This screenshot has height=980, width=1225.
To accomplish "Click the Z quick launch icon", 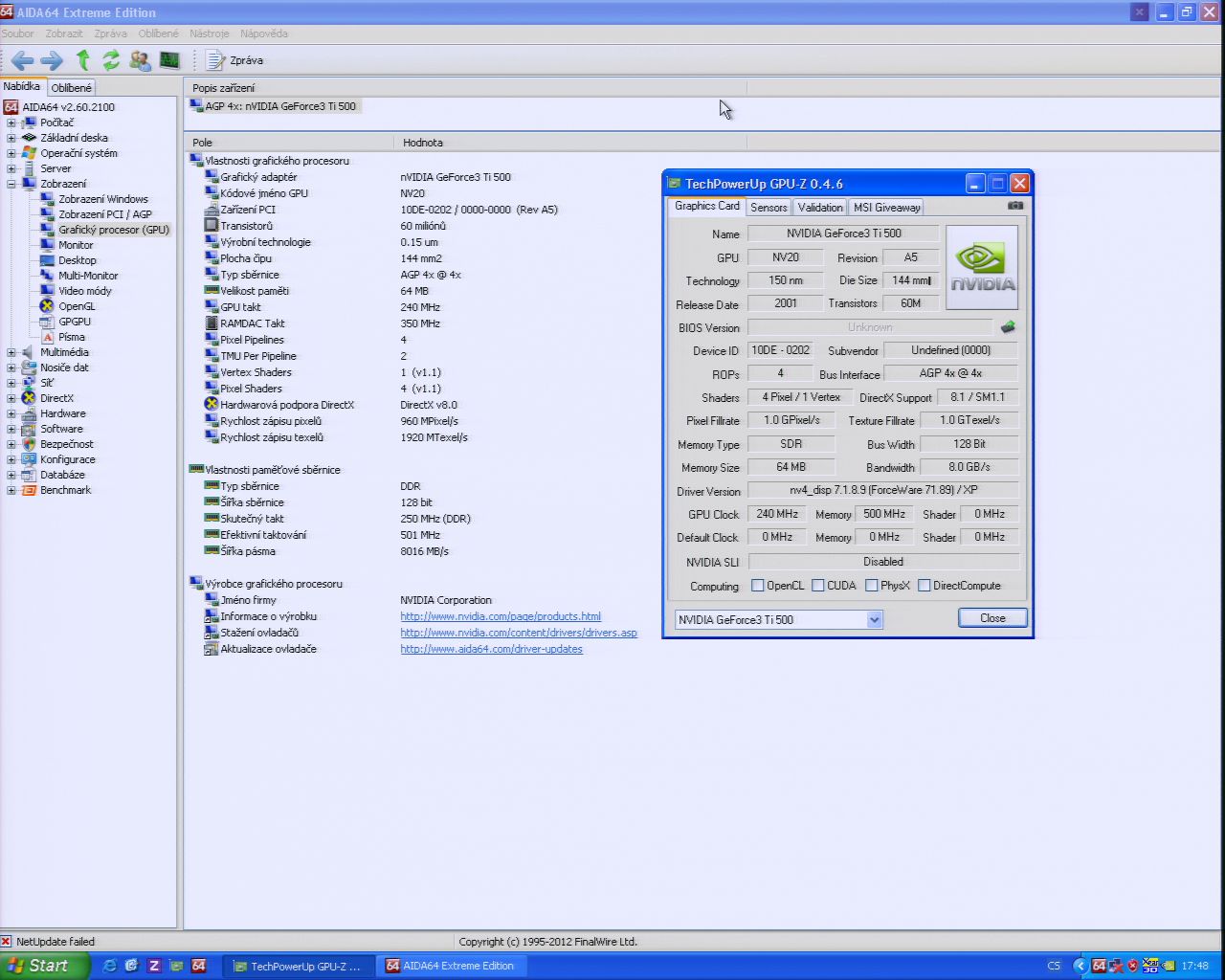I will 154,966.
